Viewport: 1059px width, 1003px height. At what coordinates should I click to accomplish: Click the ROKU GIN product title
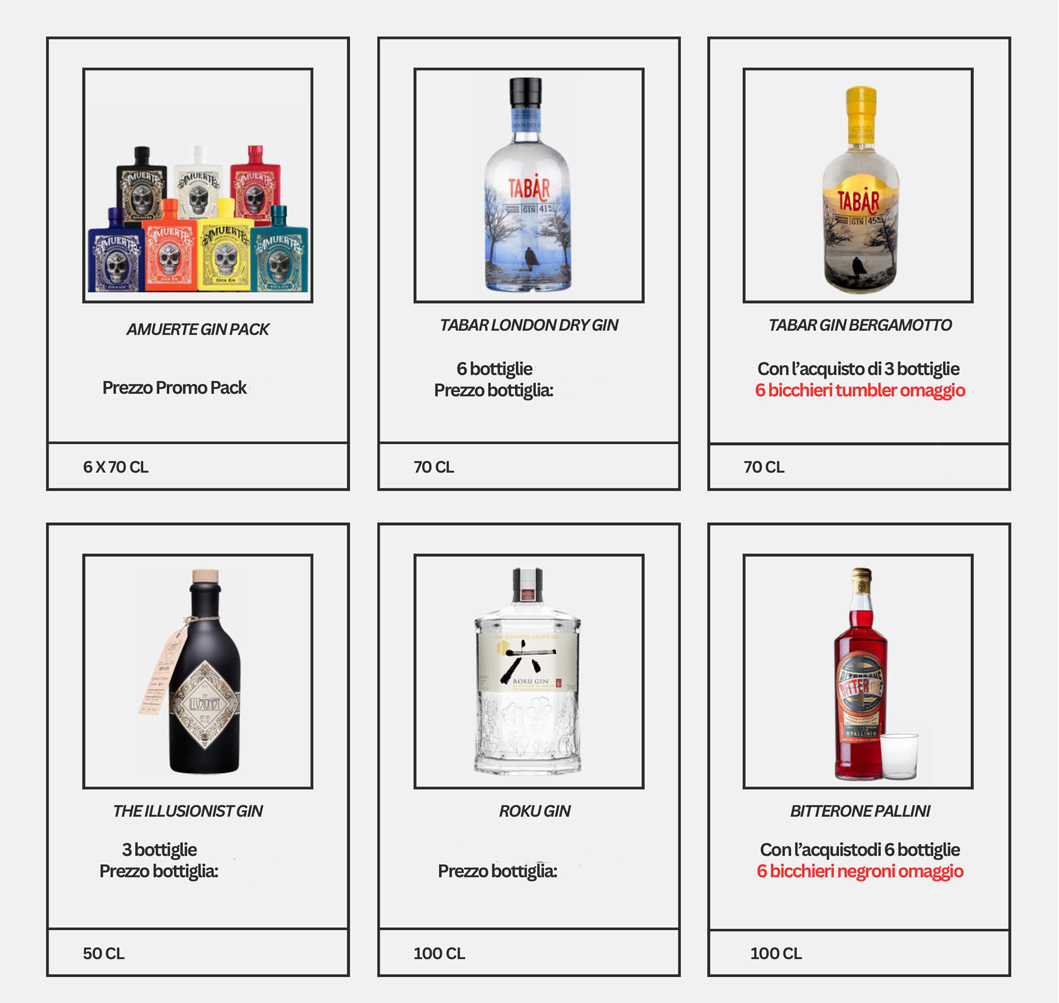pyautogui.click(x=535, y=811)
